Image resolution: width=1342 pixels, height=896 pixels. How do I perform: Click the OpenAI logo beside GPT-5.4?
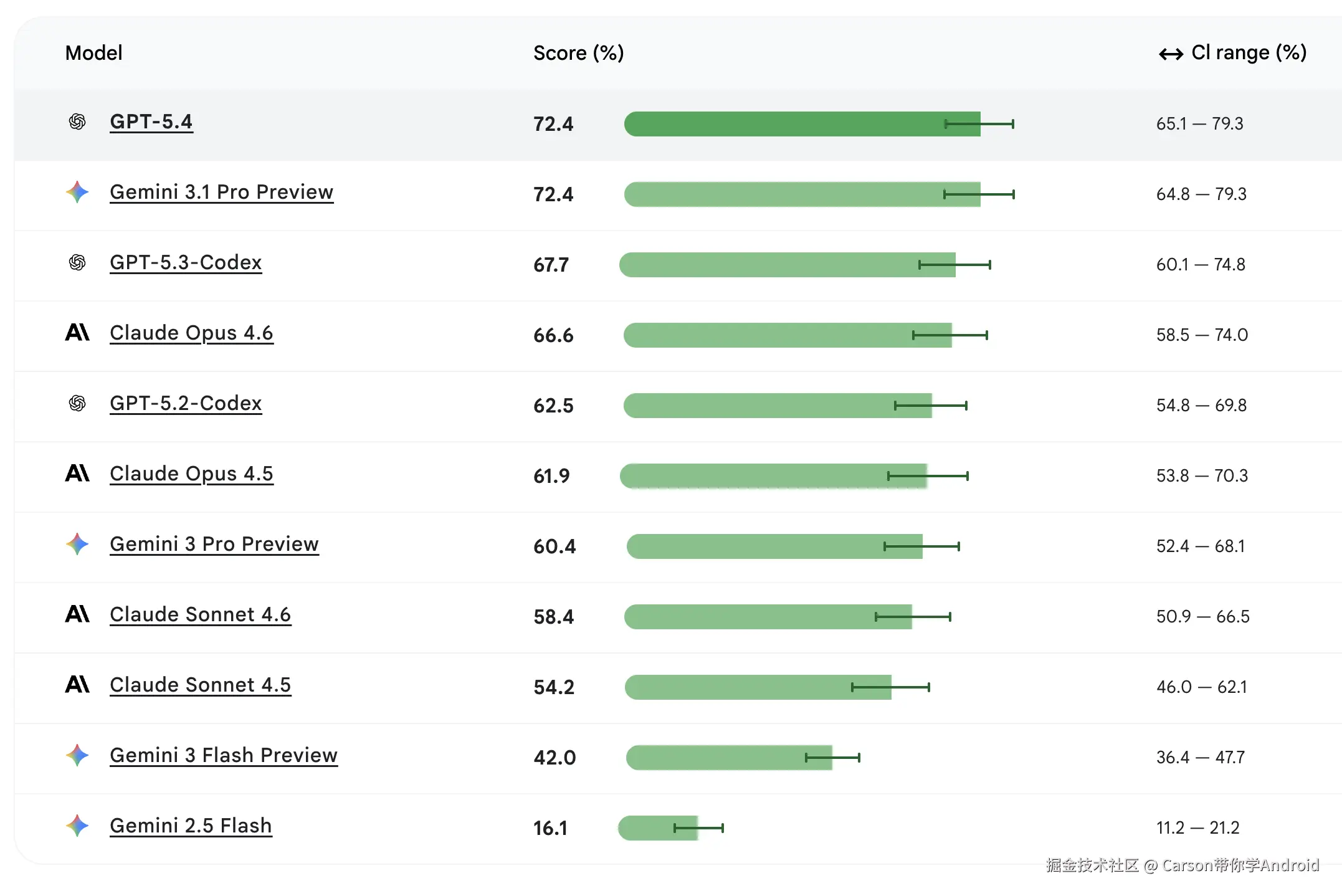(77, 122)
